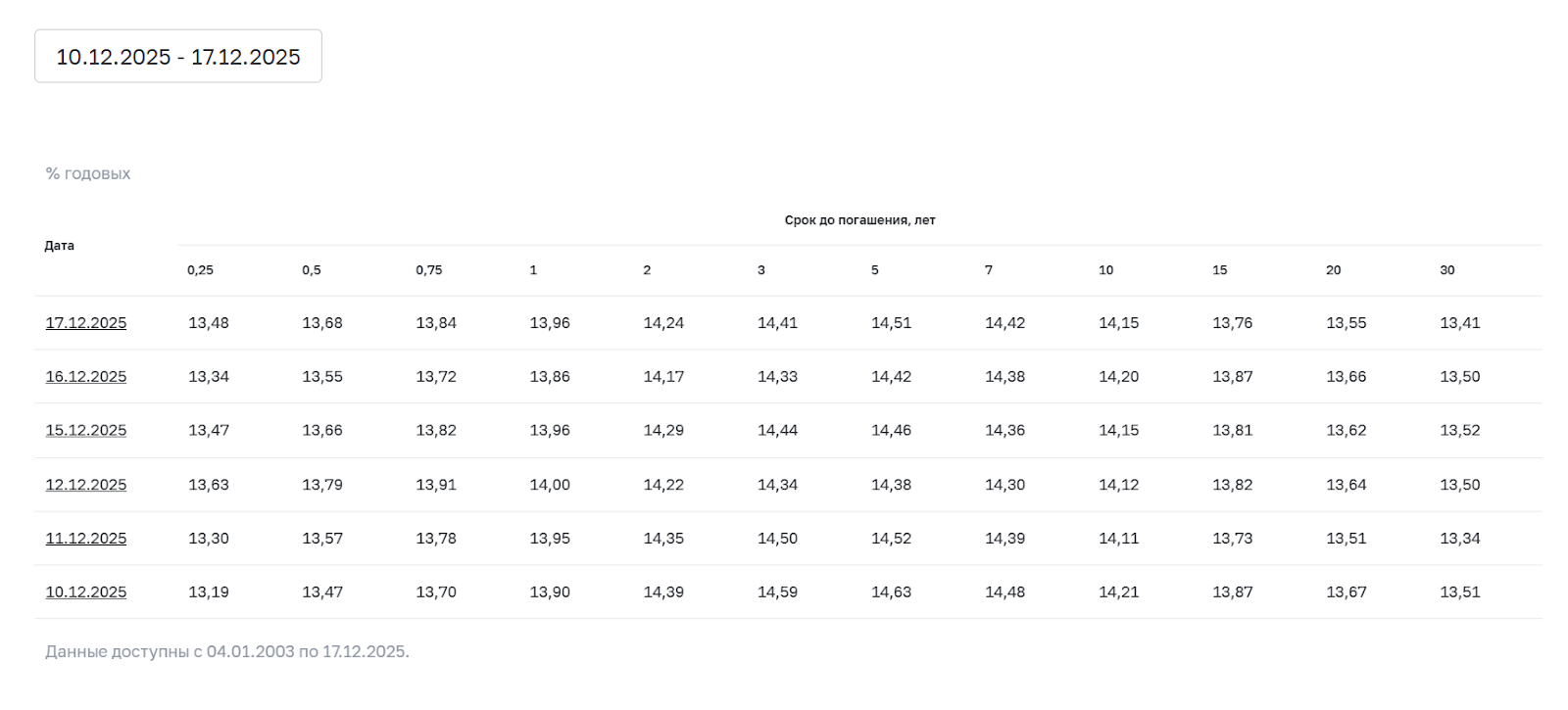Click the '% годовых' label
The width and height of the screenshot is (1568, 710).
pos(88,174)
